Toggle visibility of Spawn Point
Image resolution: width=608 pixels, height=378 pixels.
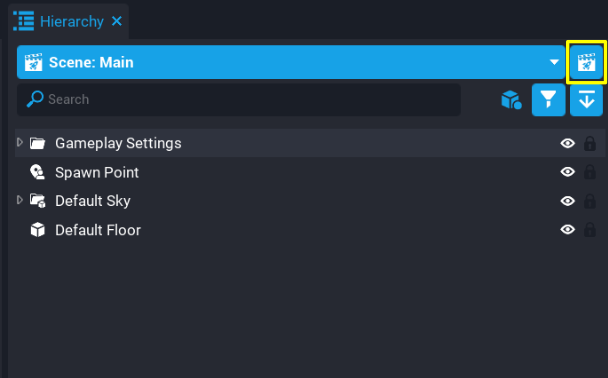(x=568, y=172)
